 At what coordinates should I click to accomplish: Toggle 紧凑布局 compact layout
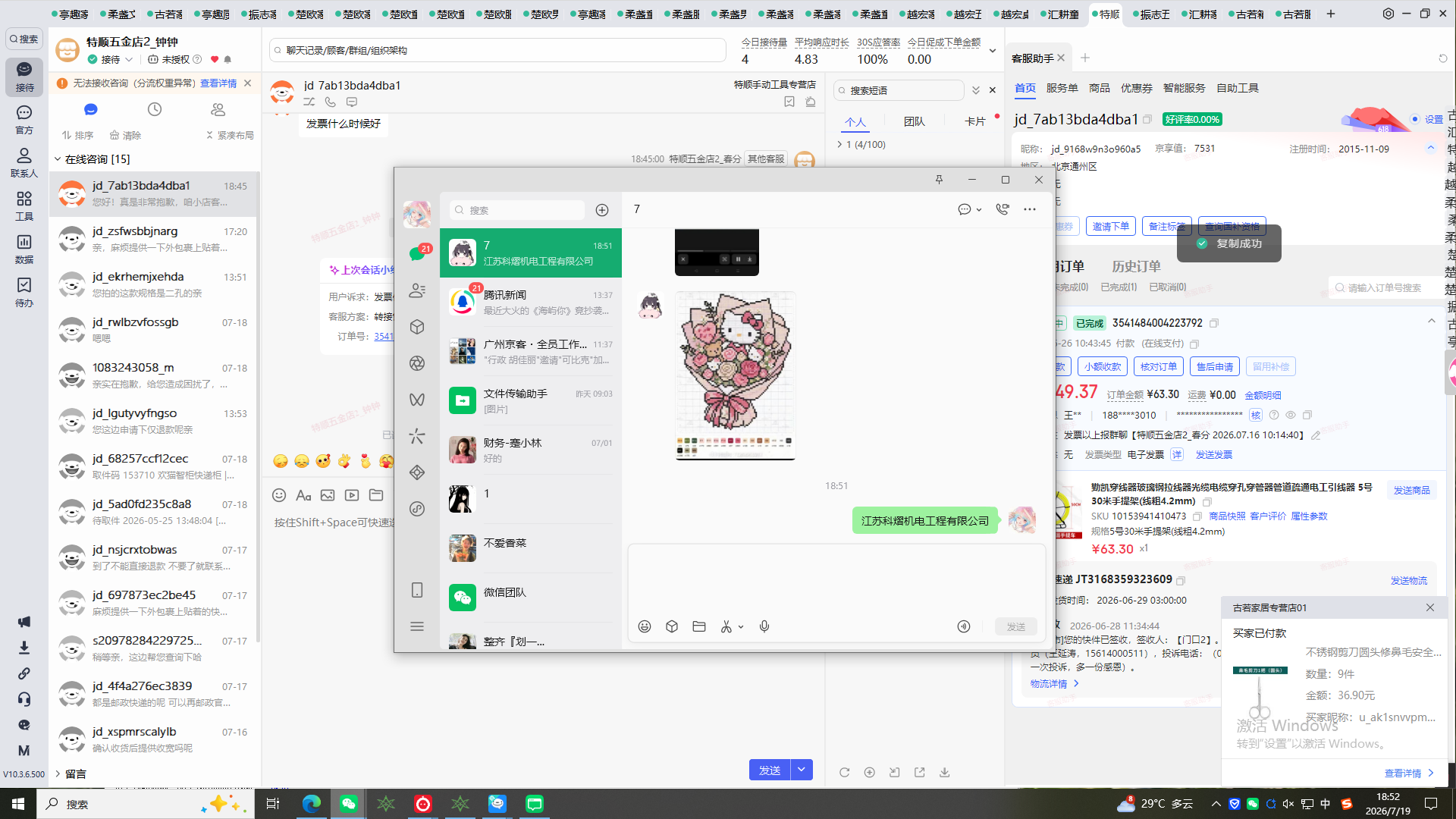(230, 135)
